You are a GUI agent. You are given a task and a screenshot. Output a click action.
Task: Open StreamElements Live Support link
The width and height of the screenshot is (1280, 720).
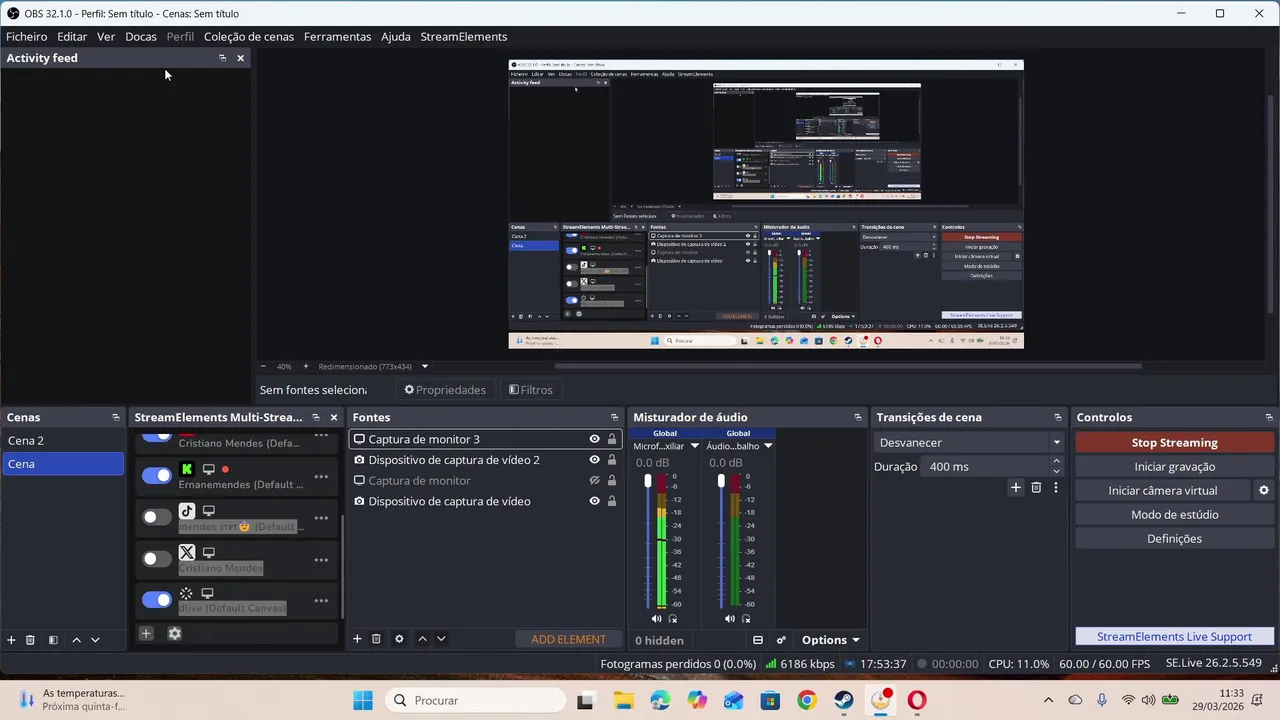(1175, 636)
